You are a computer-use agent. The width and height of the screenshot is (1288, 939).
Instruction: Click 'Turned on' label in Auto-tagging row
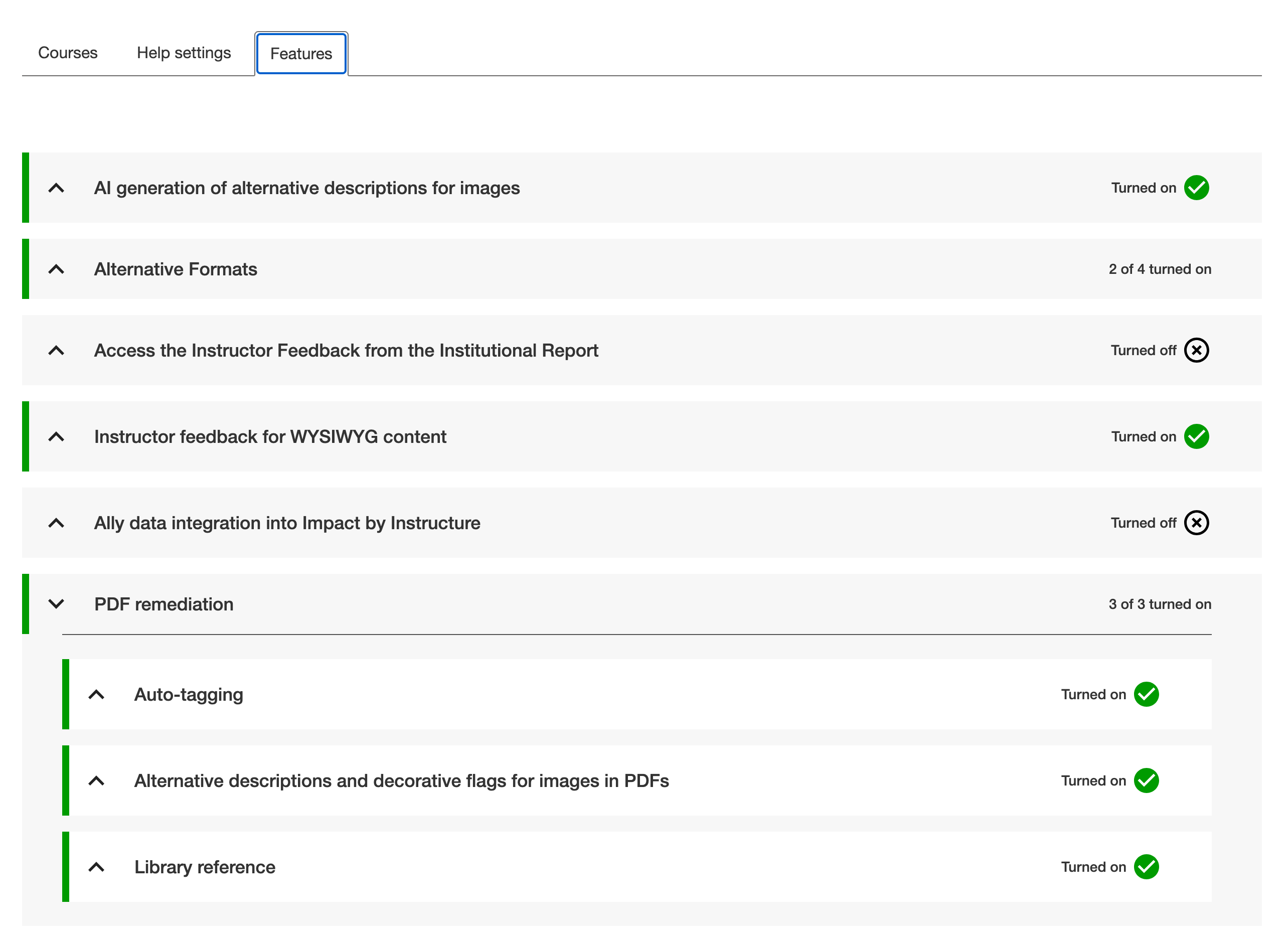pyautogui.click(x=1093, y=695)
